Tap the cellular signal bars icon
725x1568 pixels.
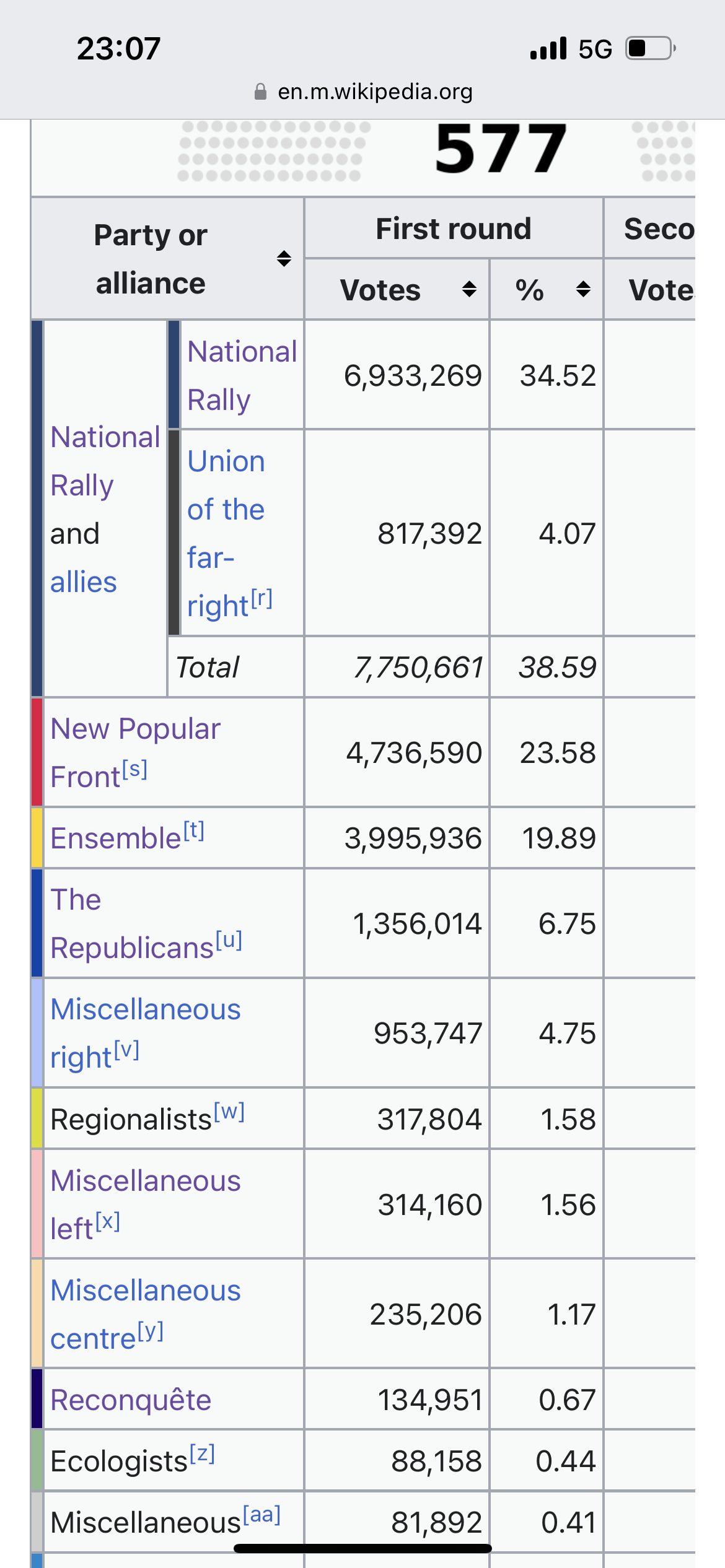click(548, 48)
